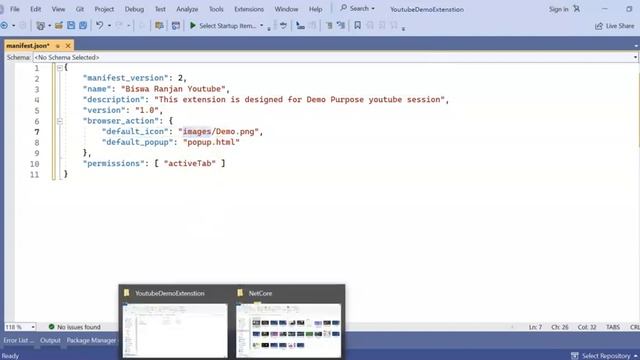Open the Window menu

tap(286, 9)
